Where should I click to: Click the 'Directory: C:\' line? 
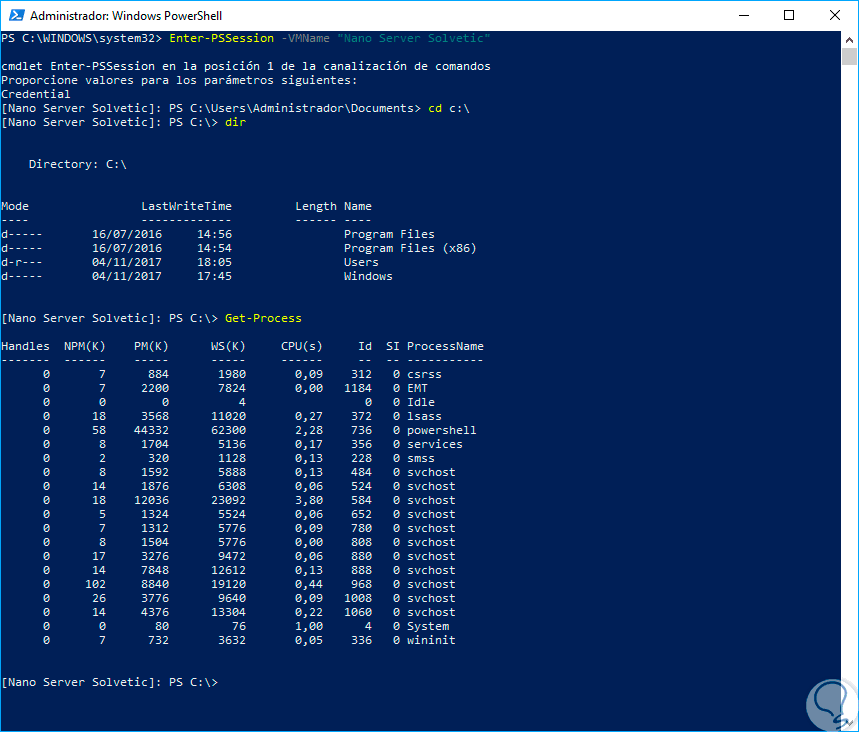[x=78, y=164]
